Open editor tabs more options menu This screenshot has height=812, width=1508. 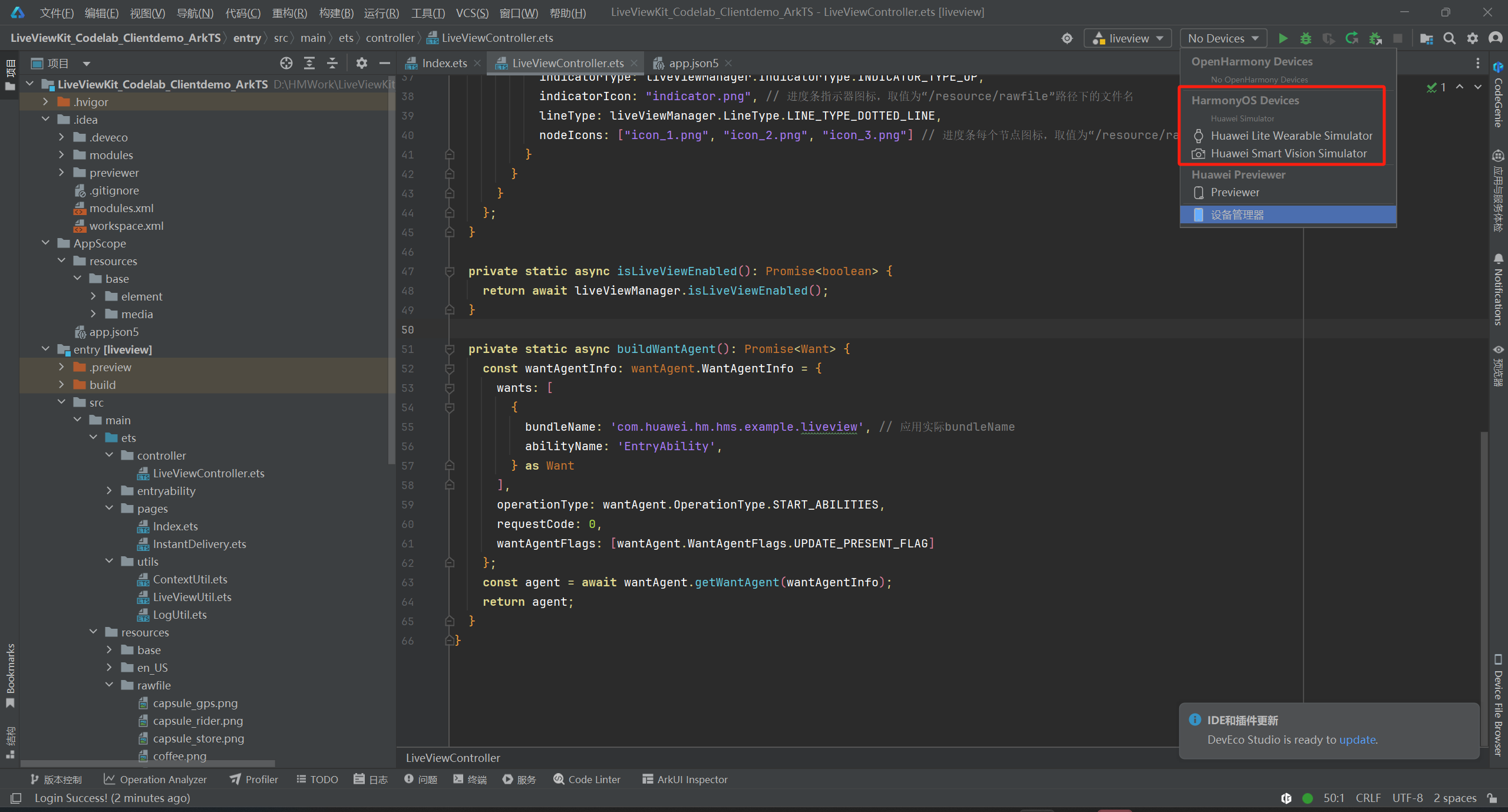coord(1477,63)
